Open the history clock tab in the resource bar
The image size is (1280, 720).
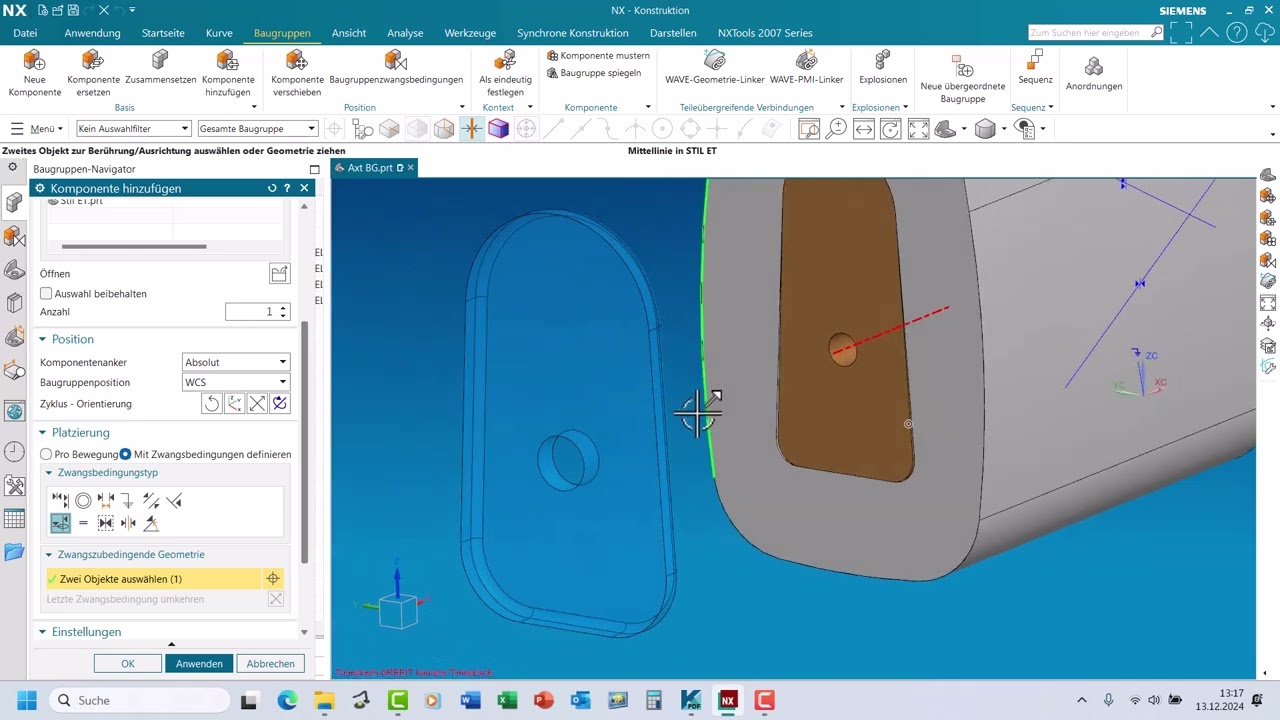(x=14, y=452)
